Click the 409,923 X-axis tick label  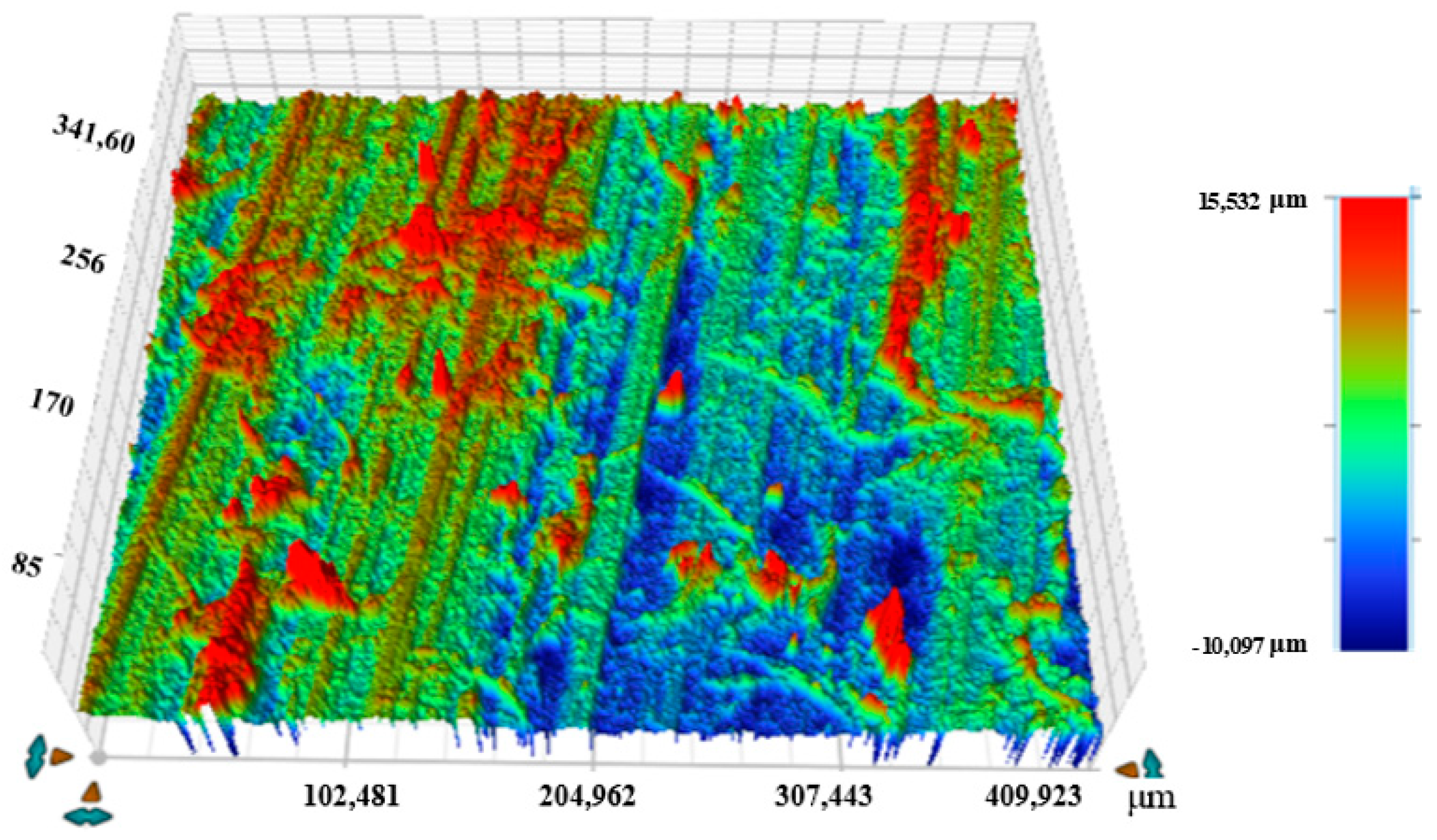1033,796
